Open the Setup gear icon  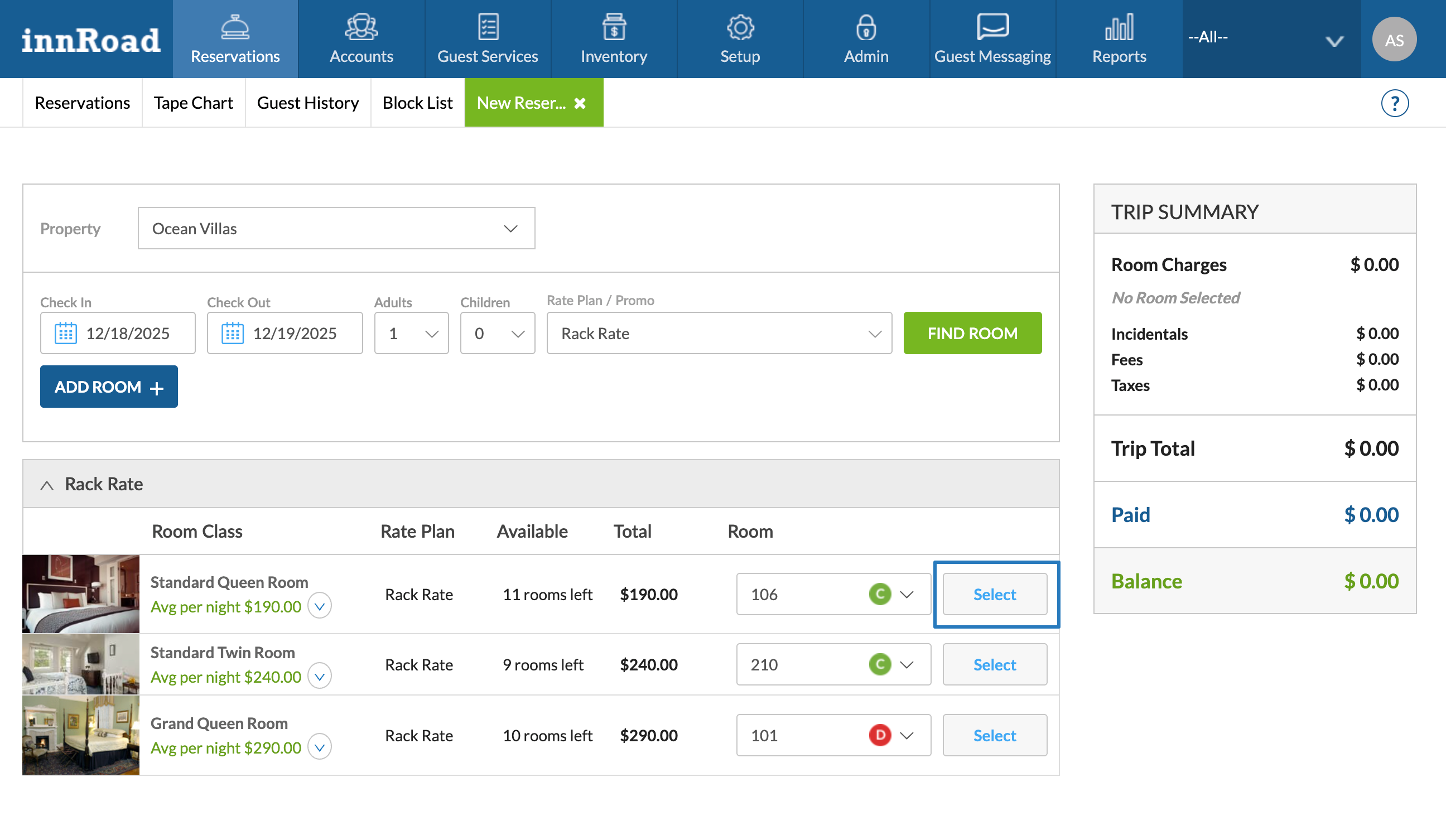[740, 27]
